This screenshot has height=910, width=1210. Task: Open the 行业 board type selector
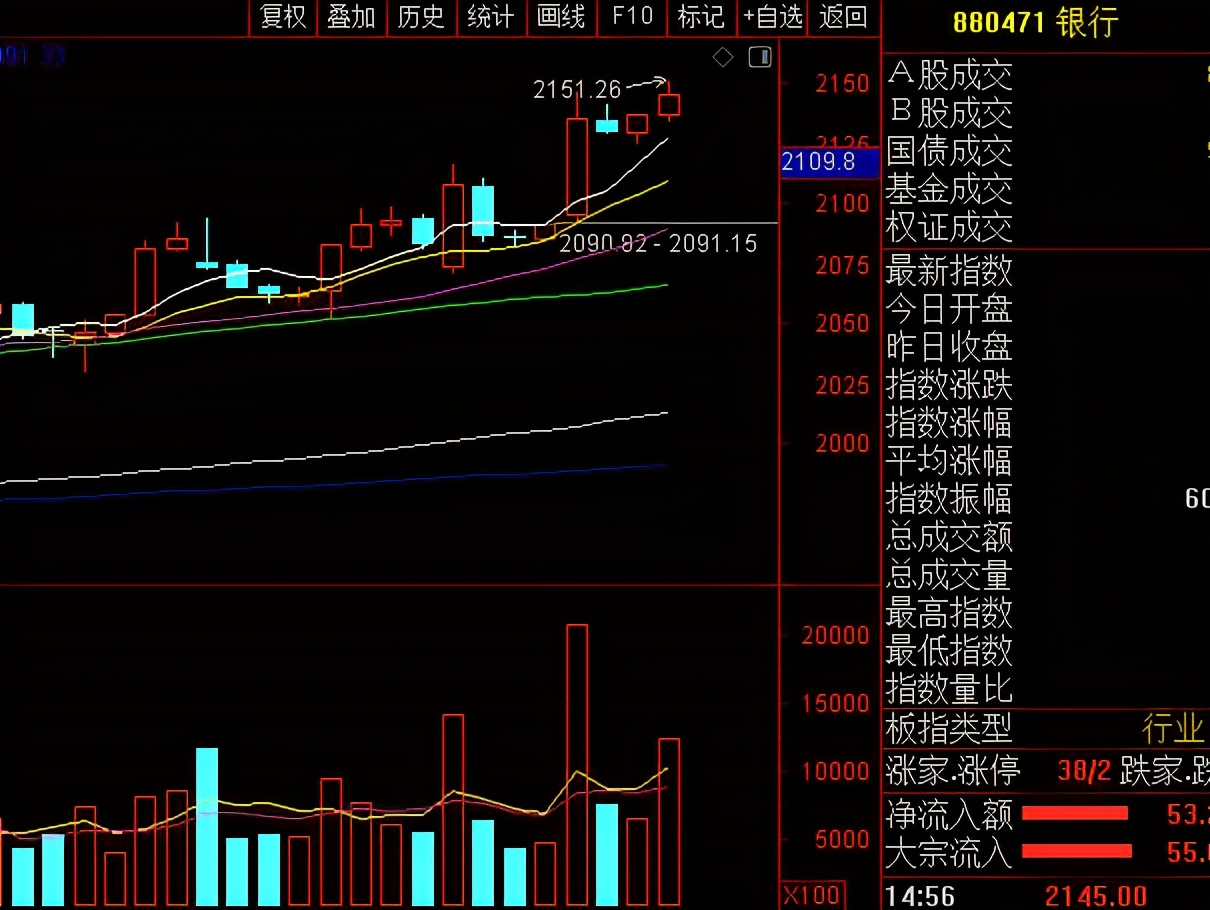click(1172, 729)
